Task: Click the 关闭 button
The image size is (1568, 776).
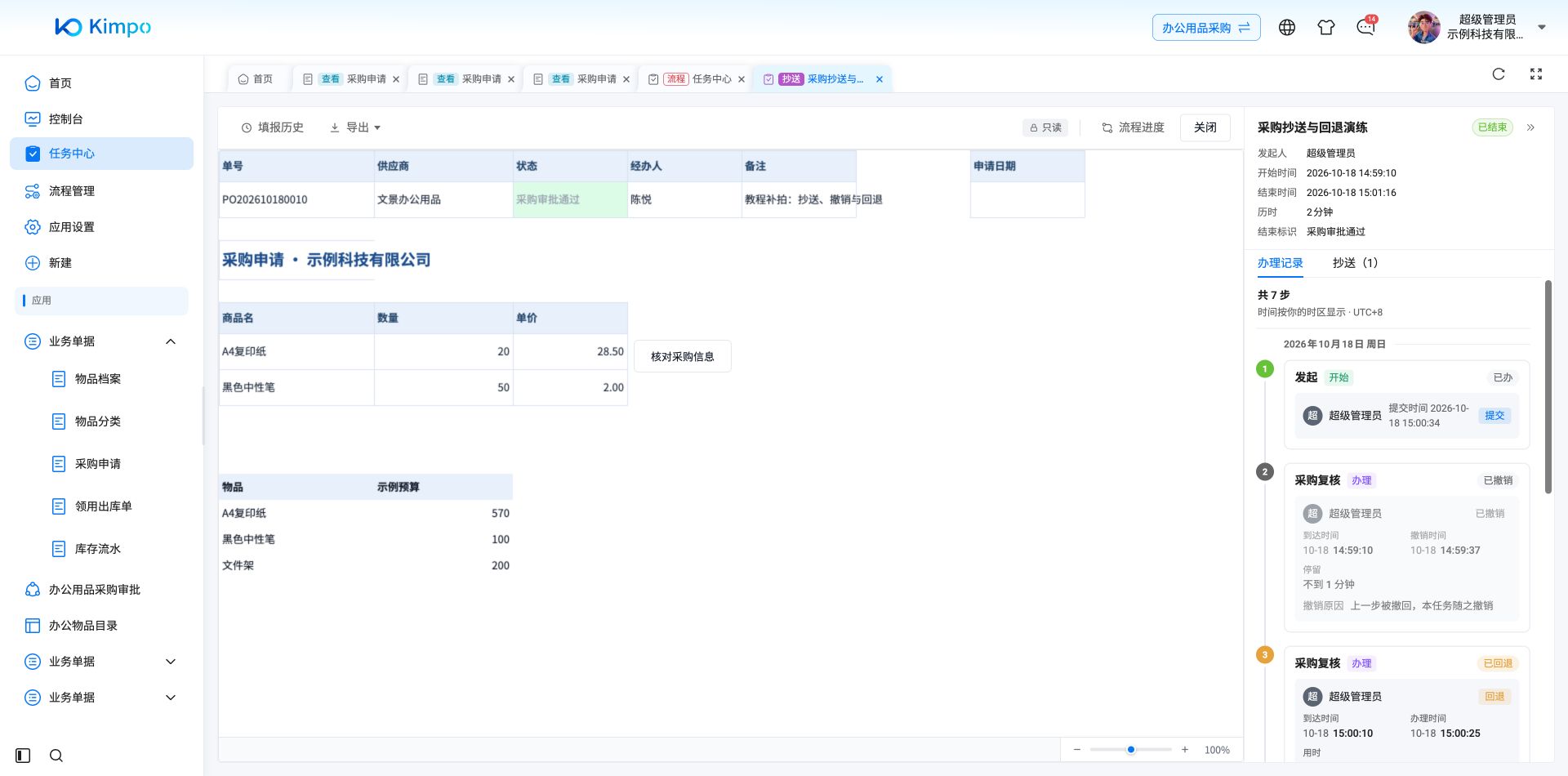Action: (1205, 127)
